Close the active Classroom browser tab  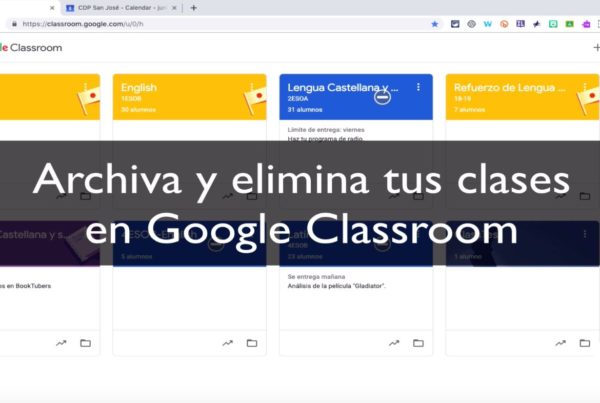click(52, 8)
